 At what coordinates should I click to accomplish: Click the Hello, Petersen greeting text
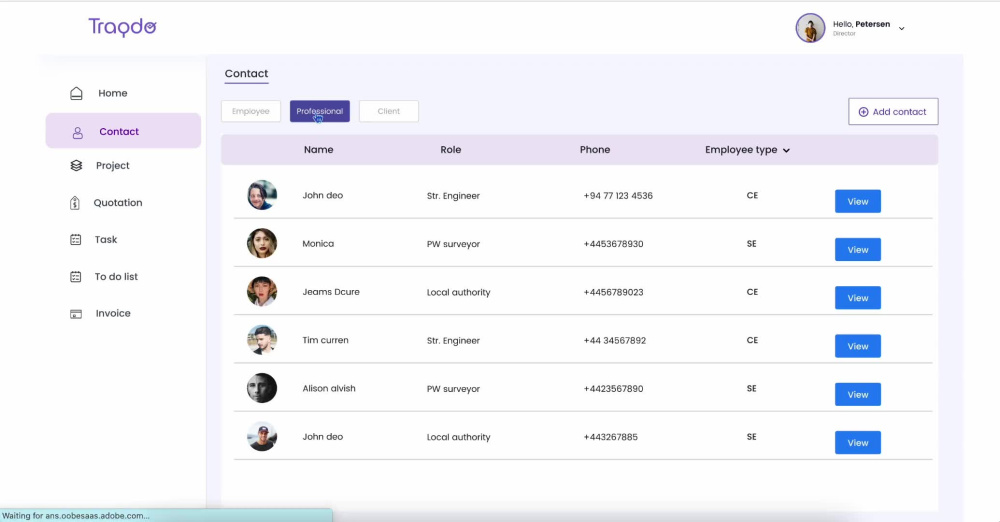[x=862, y=24]
